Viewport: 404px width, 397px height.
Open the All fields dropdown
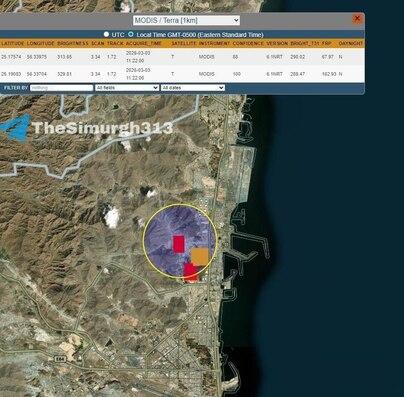(x=127, y=88)
